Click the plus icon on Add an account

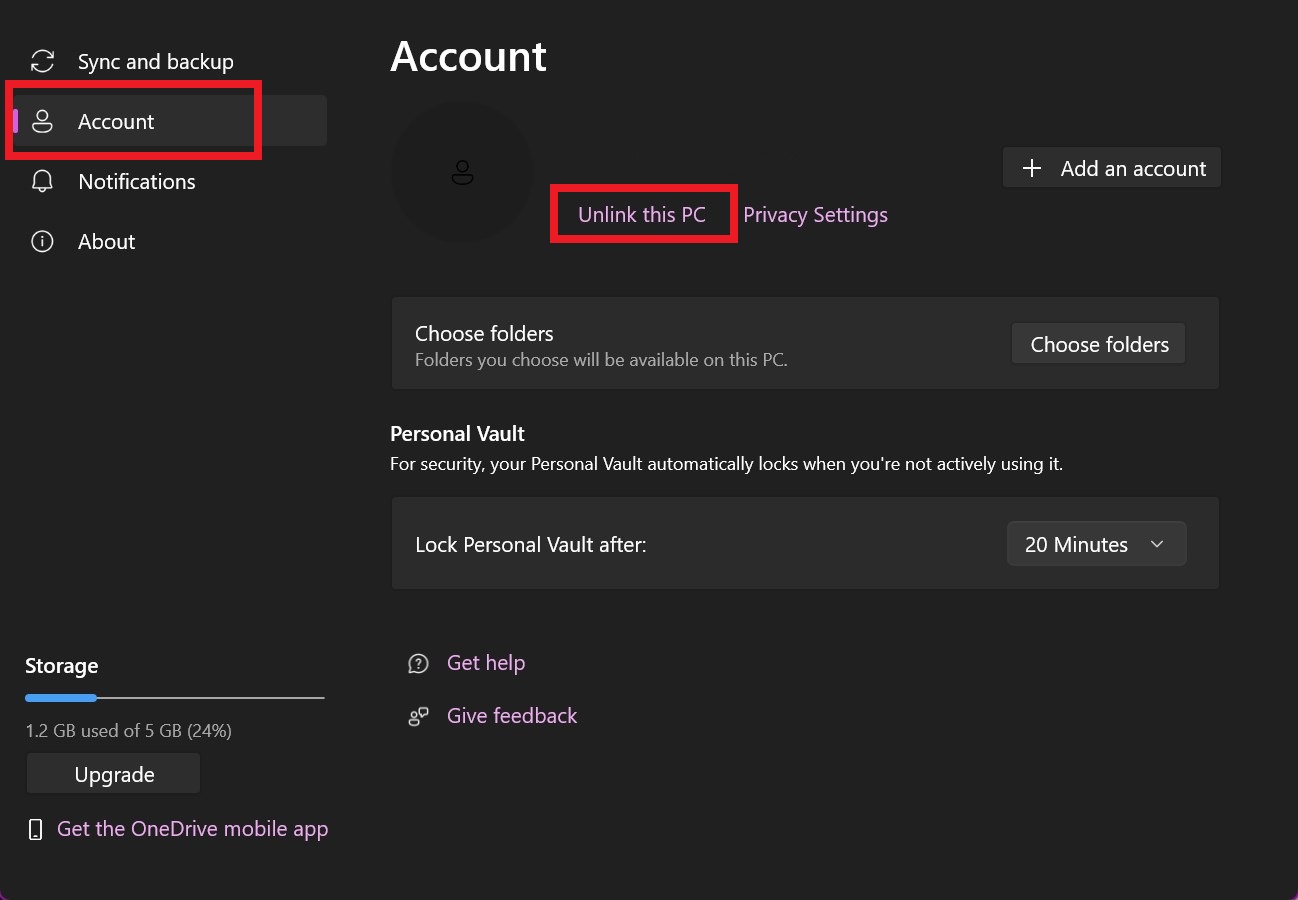[1032, 169]
